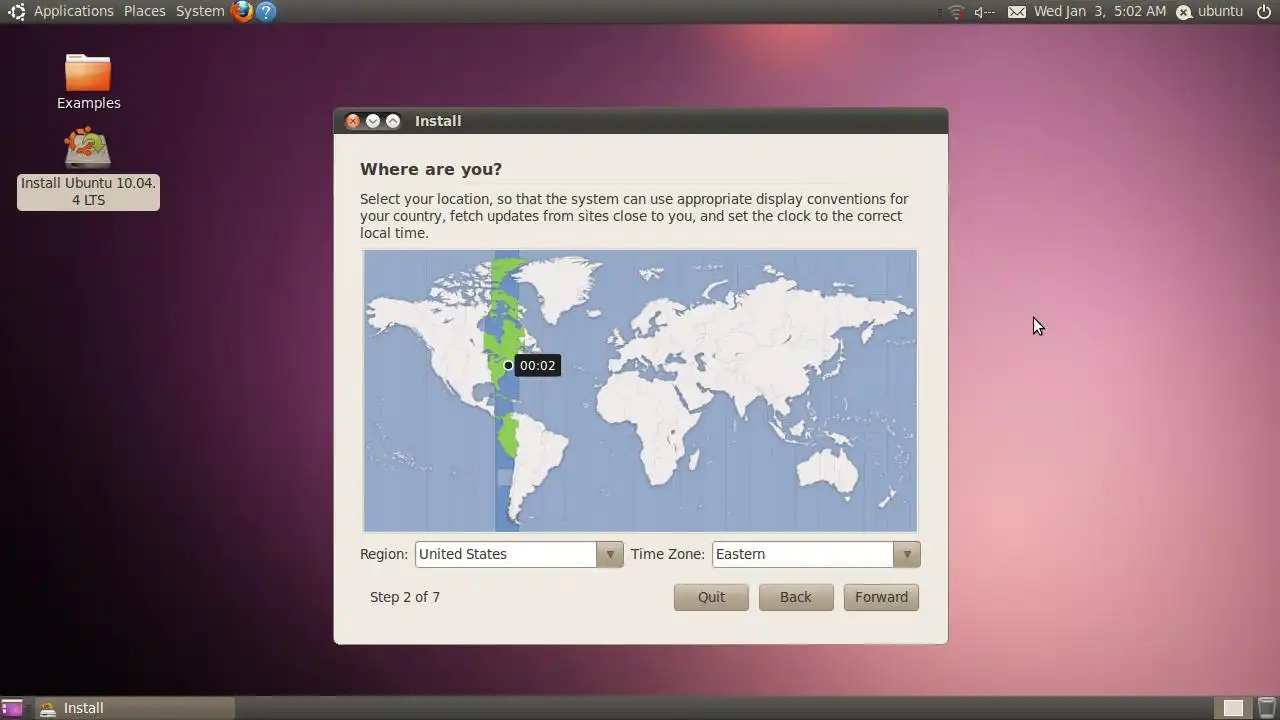The height and width of the screenshot is (720, 1280).
Task: Open the volume control indicator
Action: tap(985, 12)
